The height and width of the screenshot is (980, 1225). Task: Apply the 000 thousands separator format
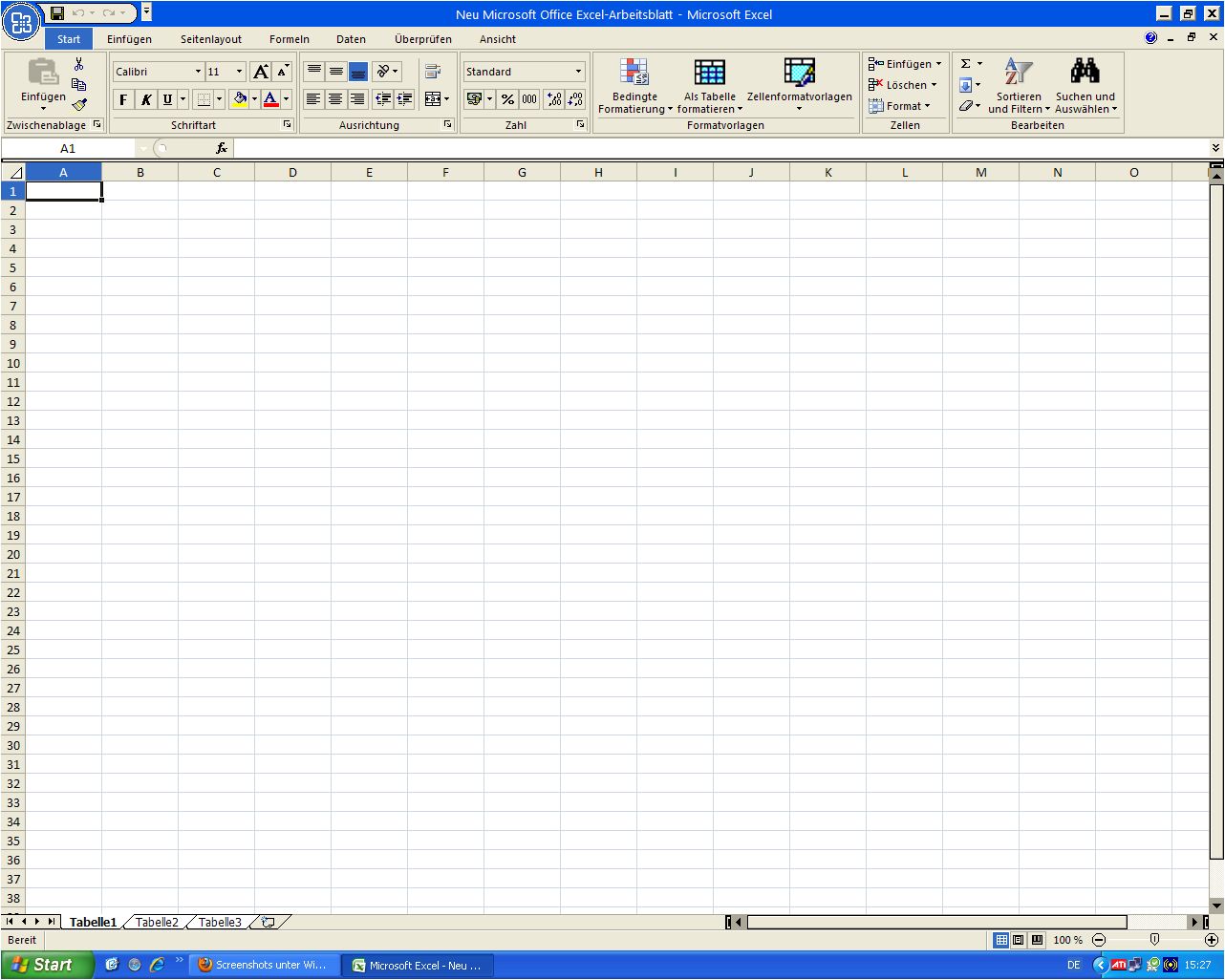pos(529,99)
